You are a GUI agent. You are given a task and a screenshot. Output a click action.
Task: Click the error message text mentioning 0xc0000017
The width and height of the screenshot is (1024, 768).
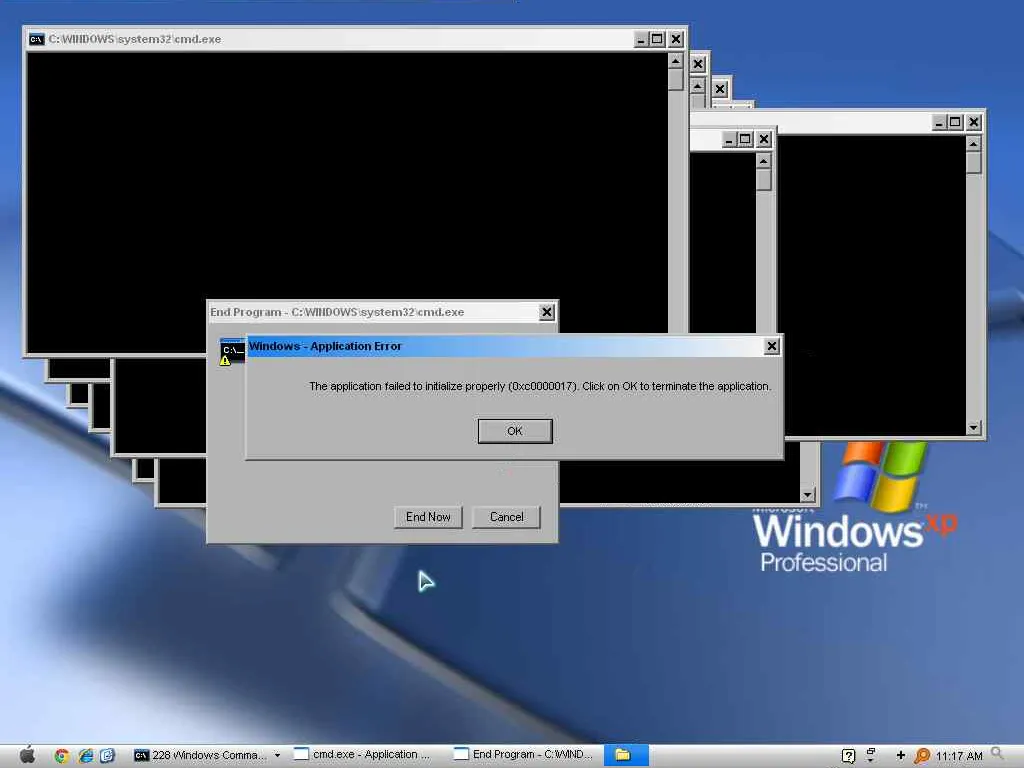click(539, 386)
